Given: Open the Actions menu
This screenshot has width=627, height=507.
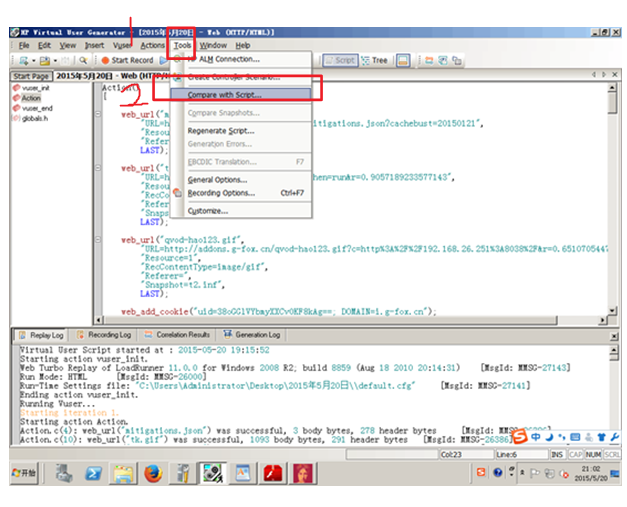Looking at the screenshot, I should pos(152,46).
